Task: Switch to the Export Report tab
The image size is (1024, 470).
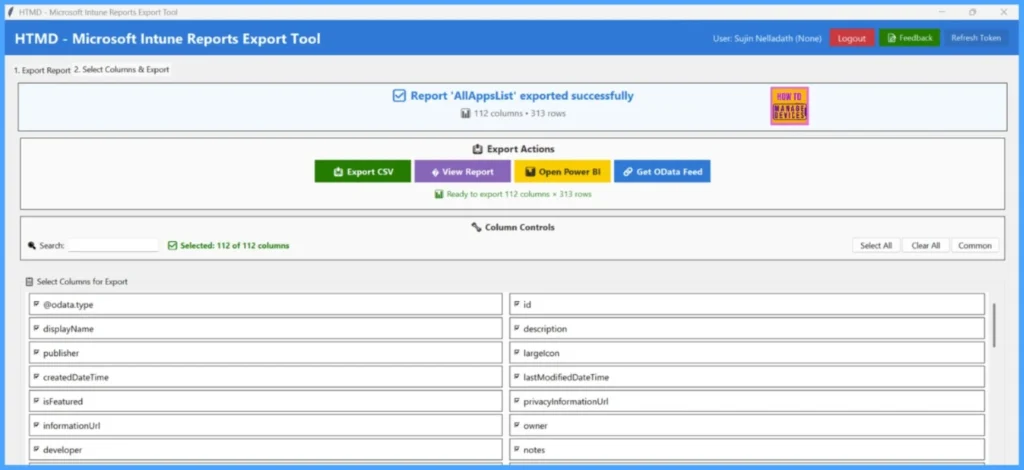Action: 42,70
